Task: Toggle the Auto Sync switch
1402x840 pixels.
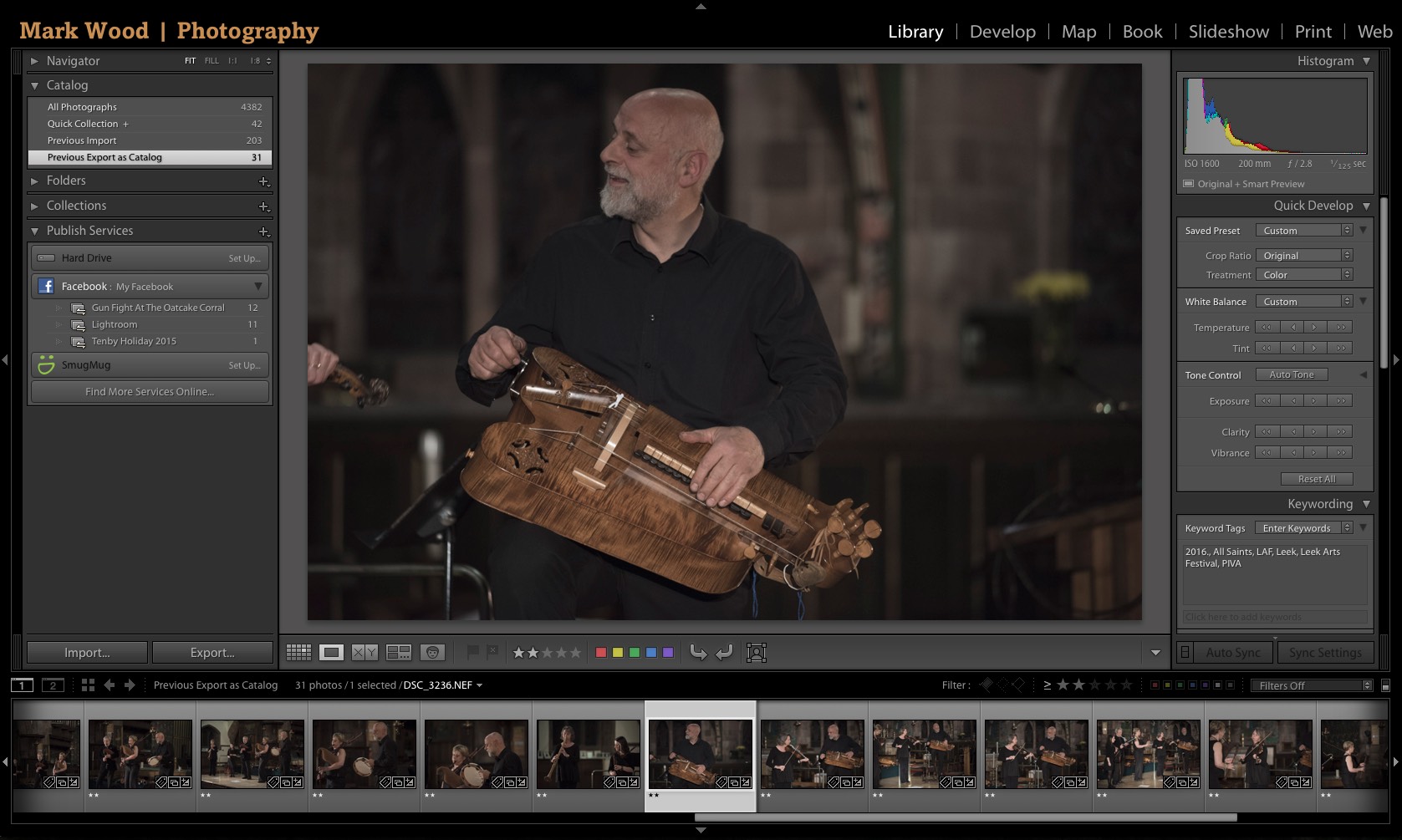Action: (1185, 652)
